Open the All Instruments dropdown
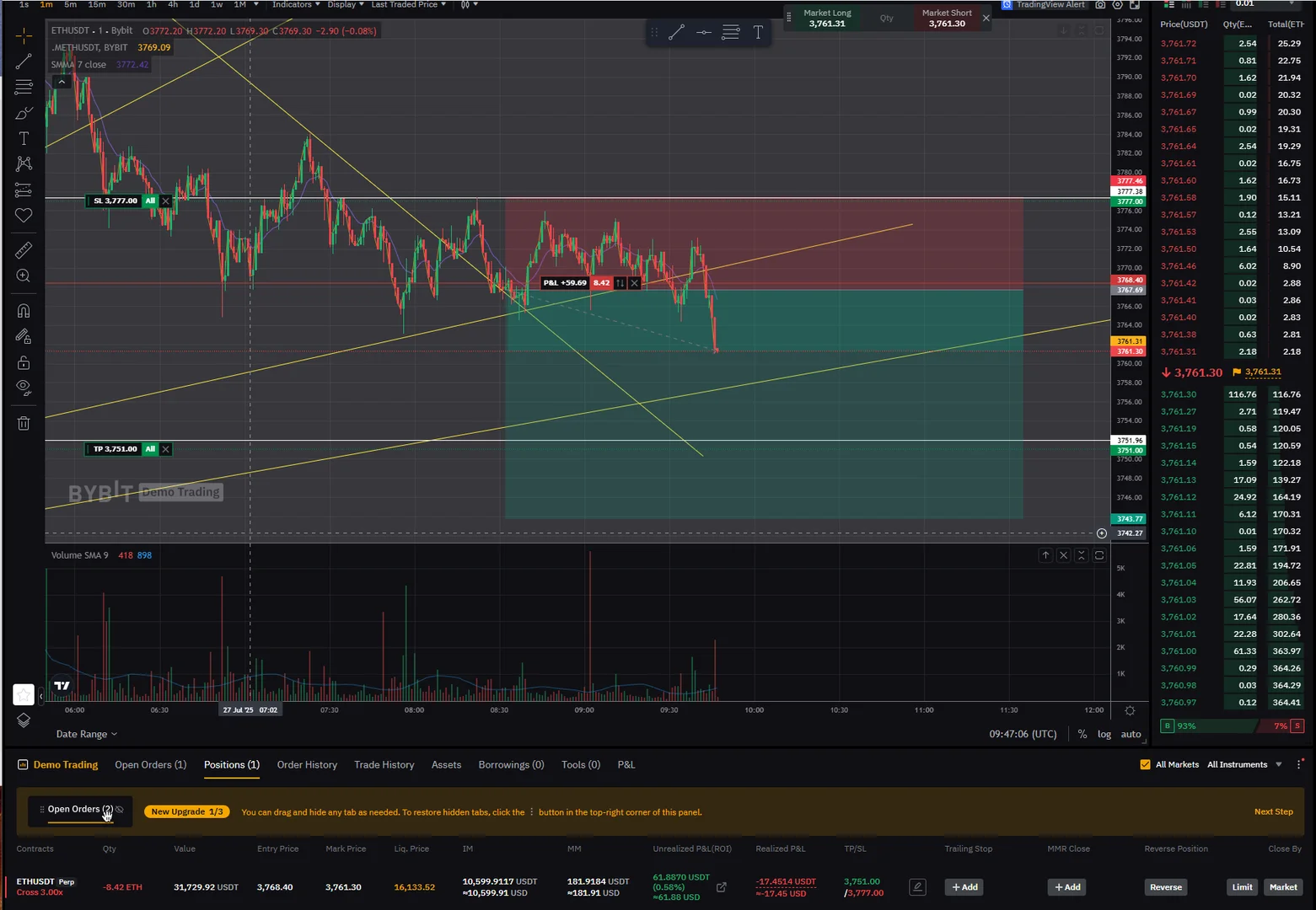 tap(1244, 764)
